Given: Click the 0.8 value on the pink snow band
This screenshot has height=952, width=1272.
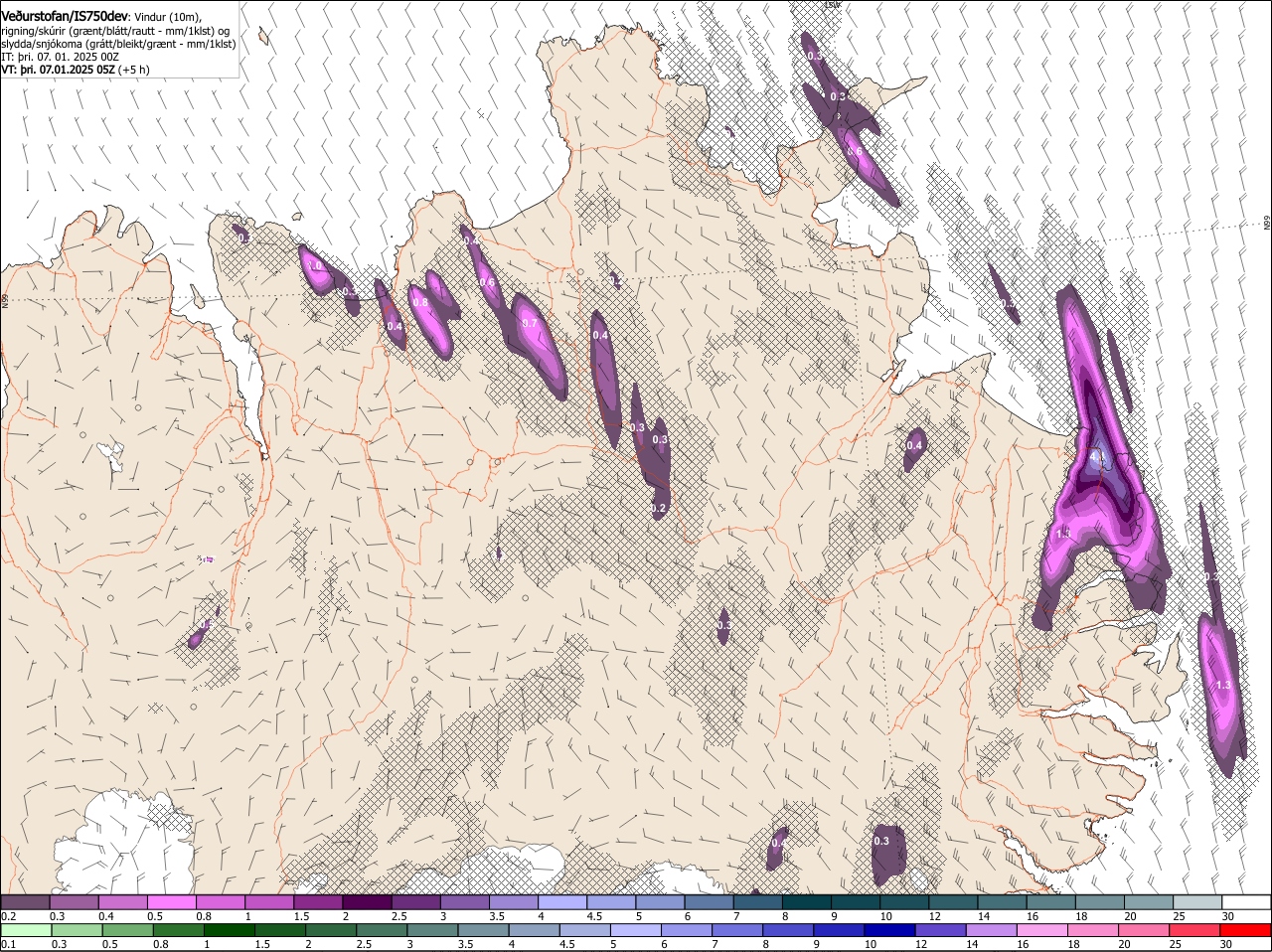Looking at the screenshot, I should [x=420, y=303].
